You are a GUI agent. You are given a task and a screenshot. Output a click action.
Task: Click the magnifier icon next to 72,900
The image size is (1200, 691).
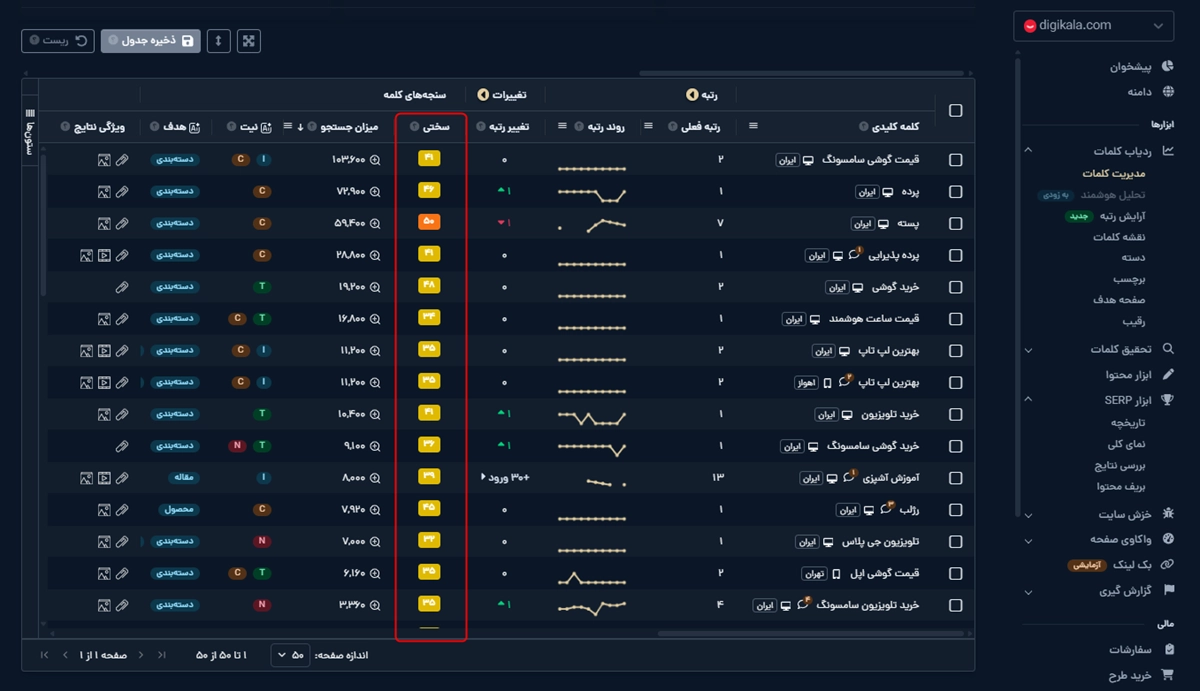[376, 192]
